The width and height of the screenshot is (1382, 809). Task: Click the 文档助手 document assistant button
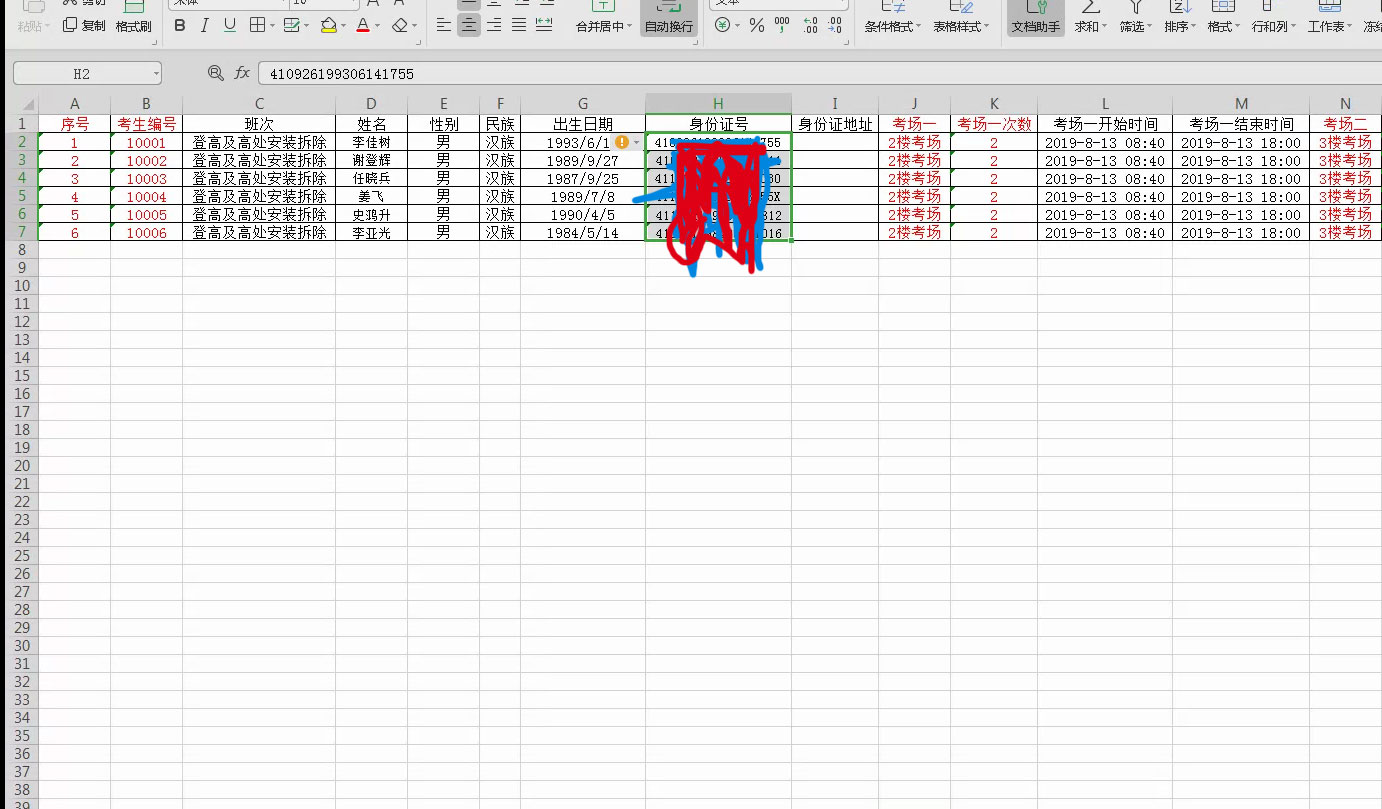1036,19
